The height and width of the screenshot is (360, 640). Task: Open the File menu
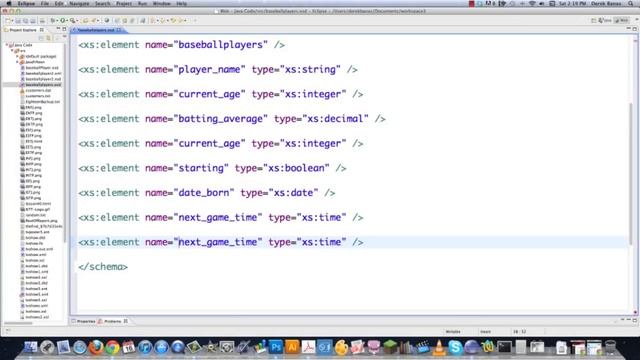click(x=44, y=4)
